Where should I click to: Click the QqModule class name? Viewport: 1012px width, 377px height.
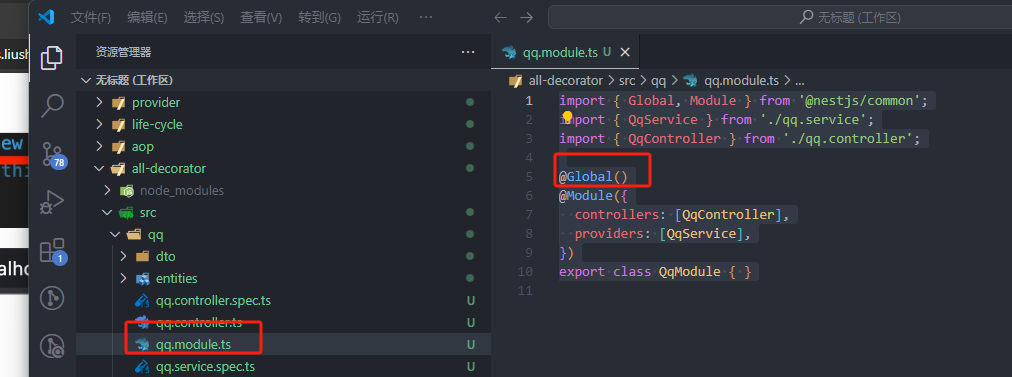click(689, 272)
